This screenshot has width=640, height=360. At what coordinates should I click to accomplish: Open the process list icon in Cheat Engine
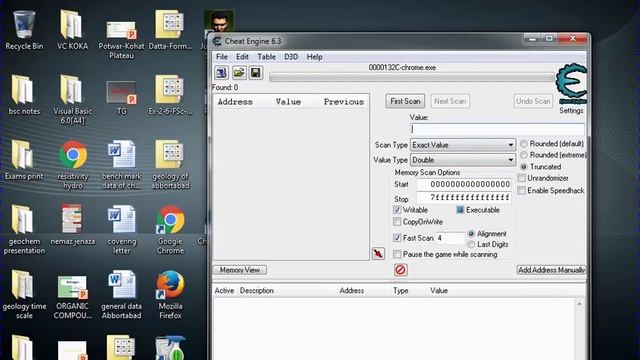pyautogui.click(x=222, y=73)
